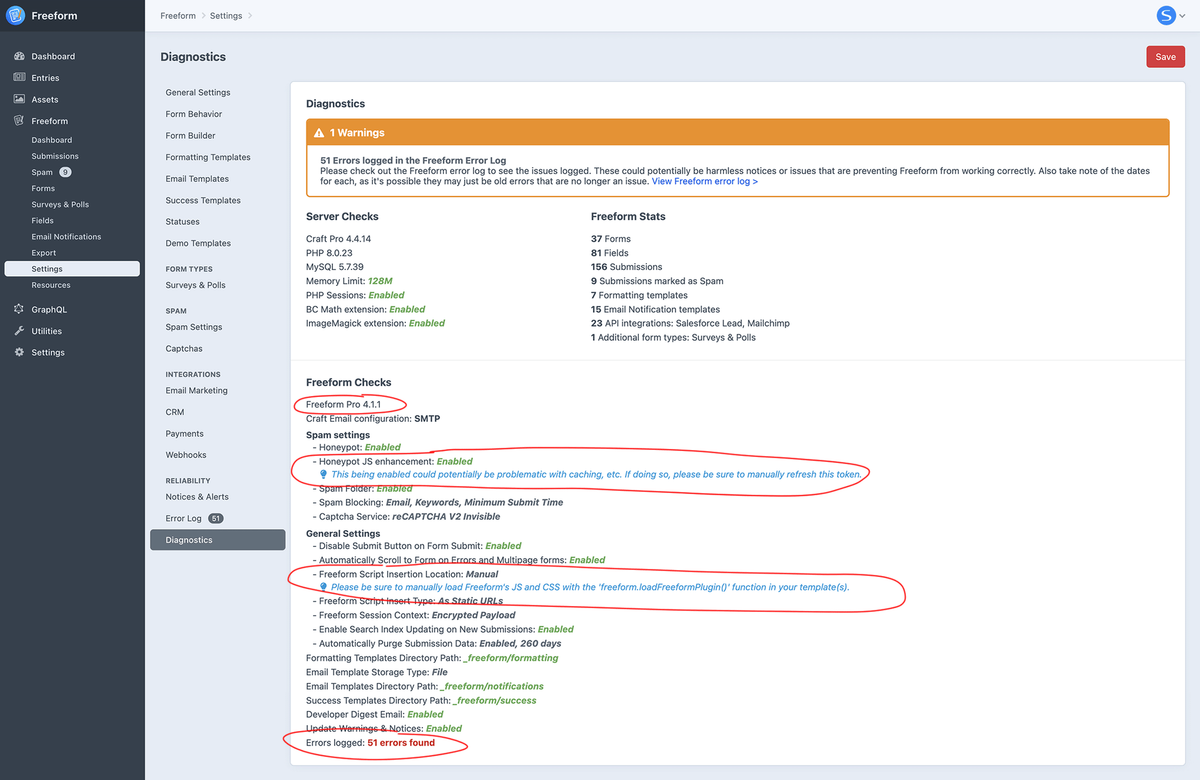This screenshot has width=1200, height=780.
Task: Open Formatting Templates settings section
Action: pyautogui.click(x=208, y=157)
